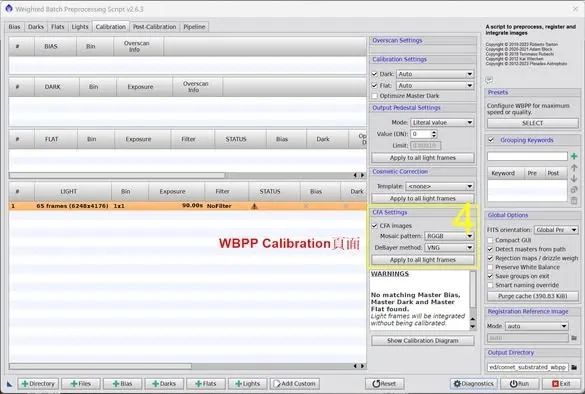Apply CFA settings to all light frames
The height and width of the screenshot is (394, 585).
point(423,260)
